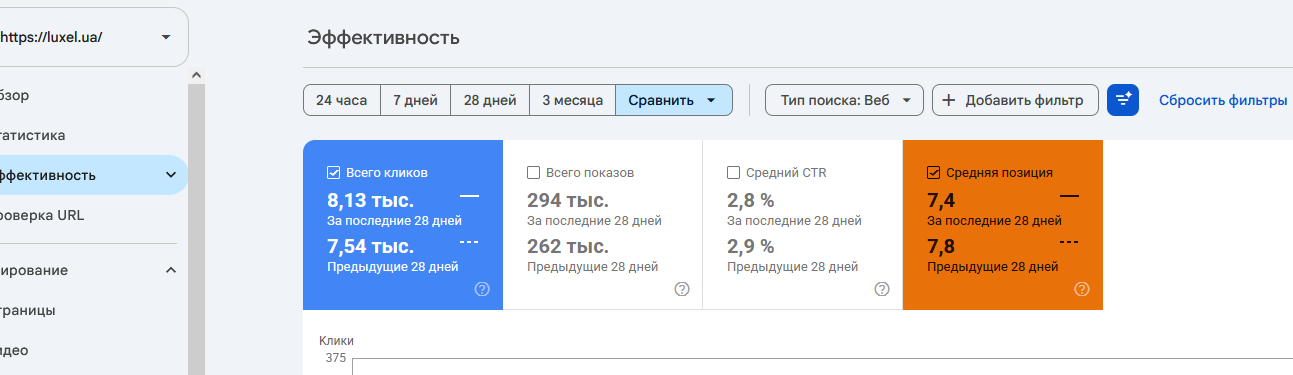
Task: Select the 3 месяца tab
Action: coord(572,100)
